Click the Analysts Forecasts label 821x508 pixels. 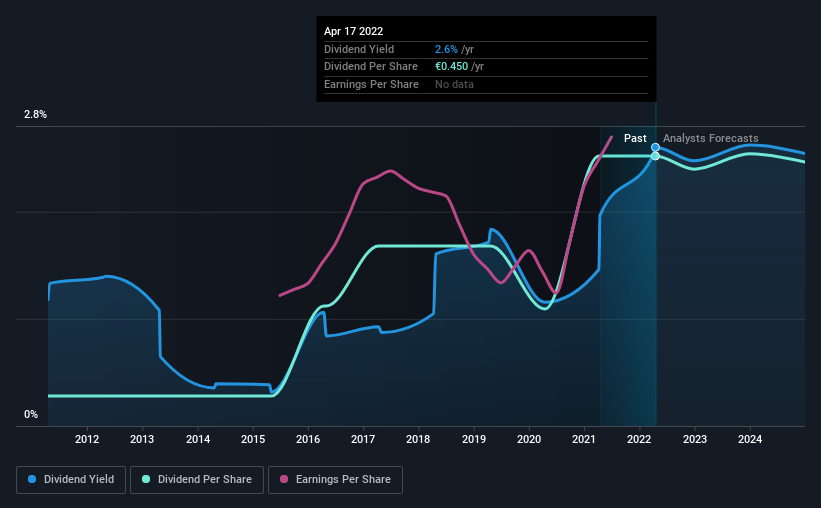(x=711, y=138)
